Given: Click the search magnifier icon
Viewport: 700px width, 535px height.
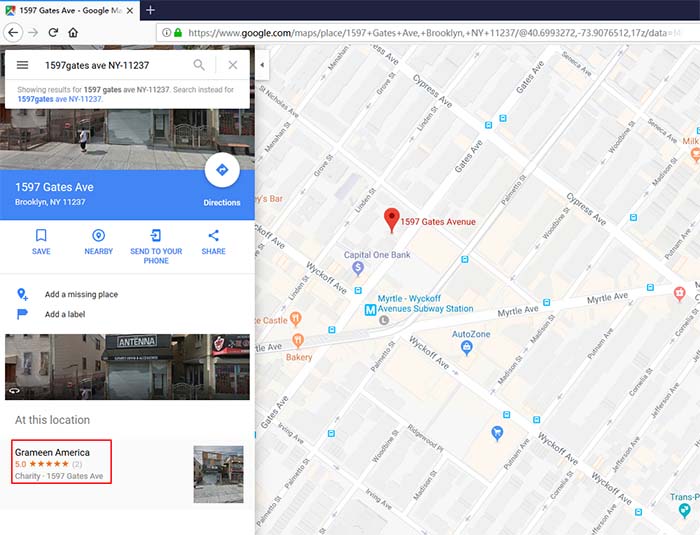Looking at the screenshot, I should pyautogui.click(x=199, y=65).
